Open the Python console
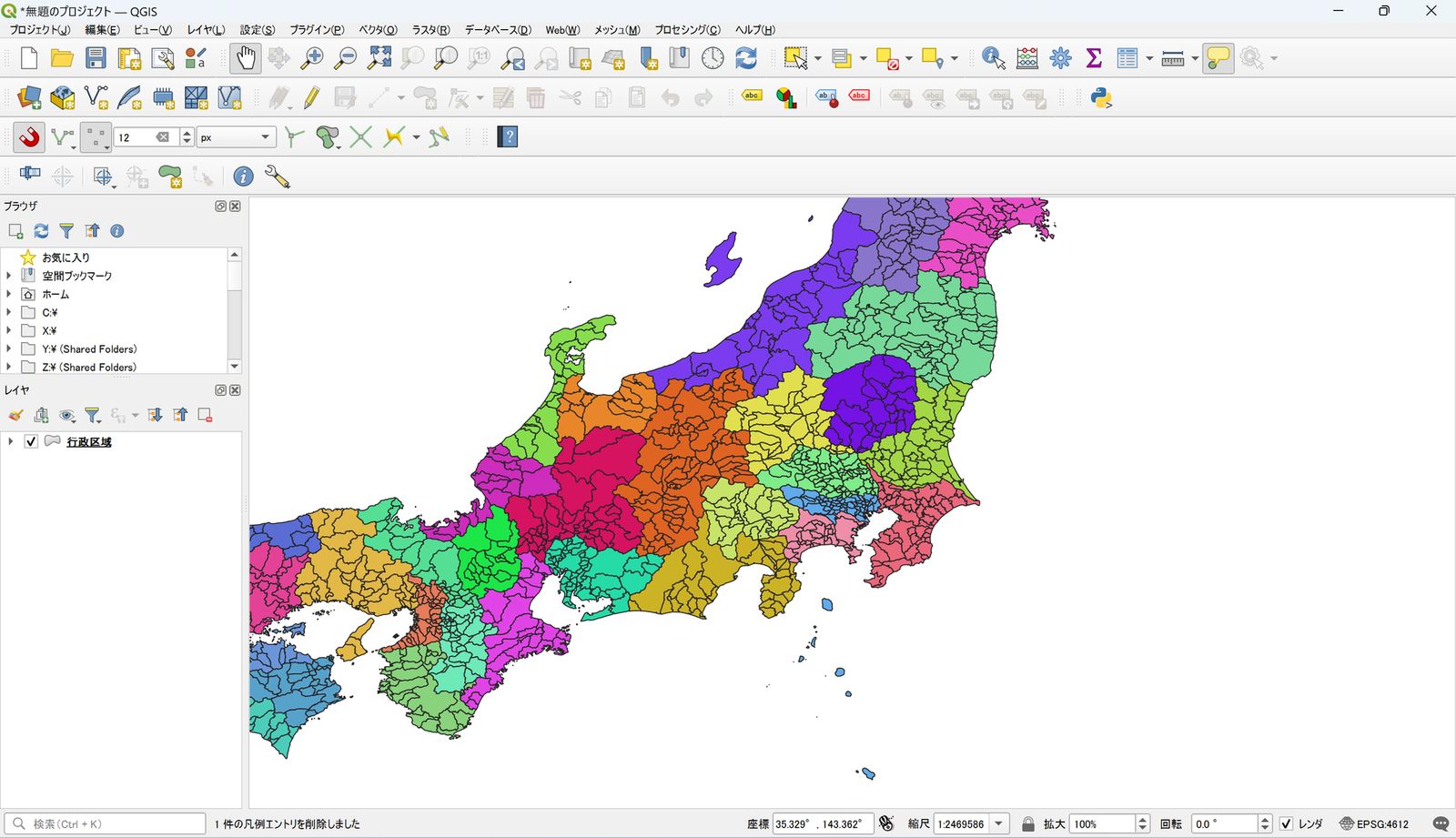 point(1101,97)
